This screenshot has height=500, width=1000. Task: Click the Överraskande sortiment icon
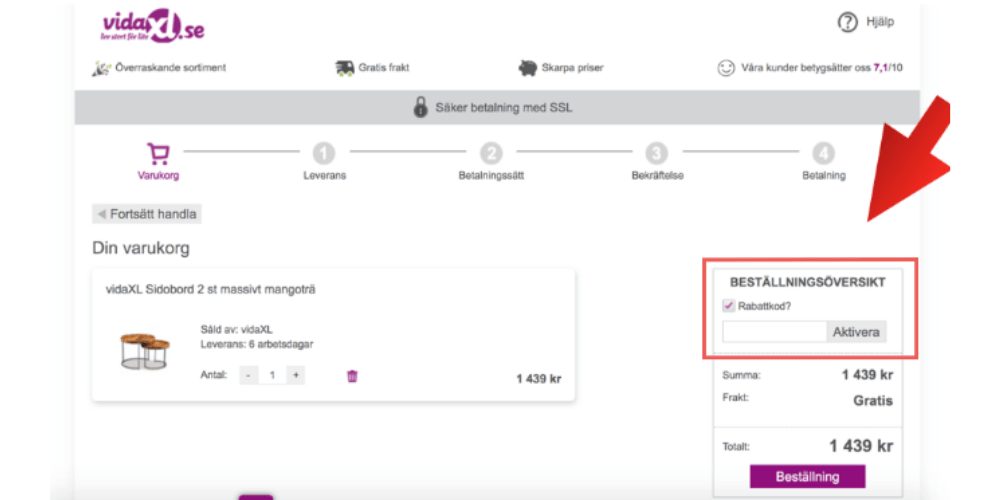tap(100, 68)
